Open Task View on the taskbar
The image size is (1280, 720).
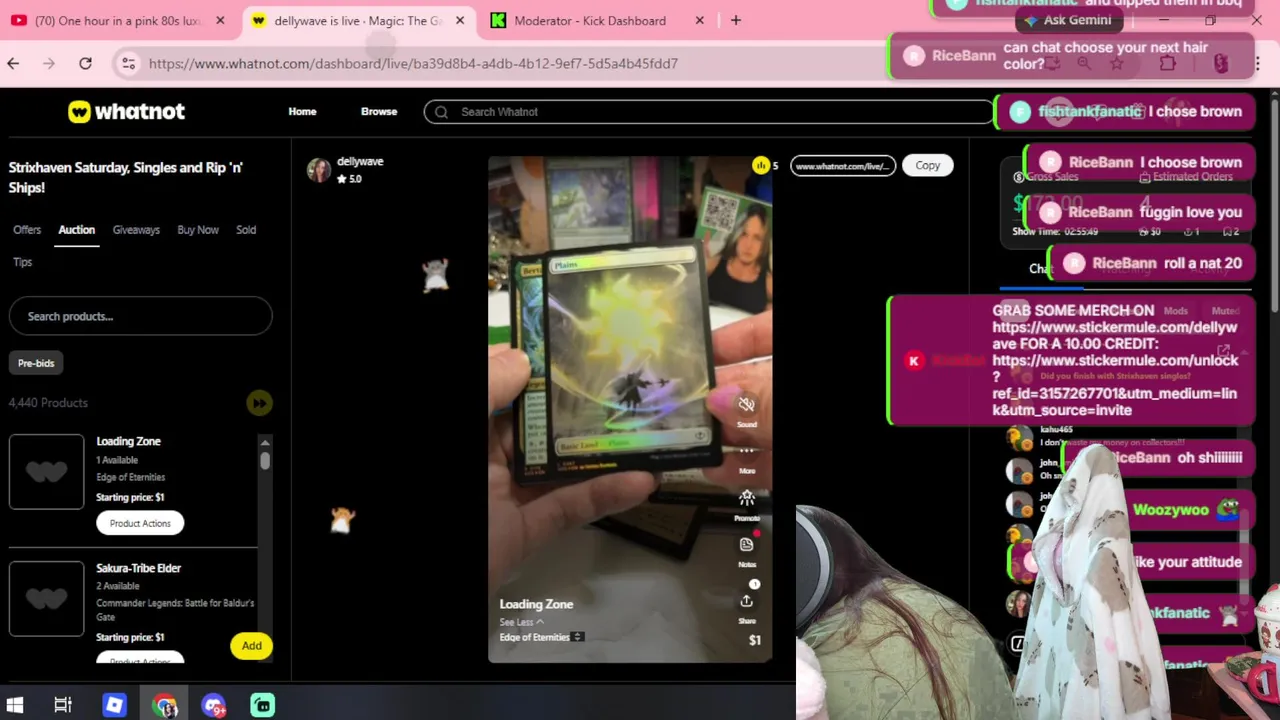63,705
